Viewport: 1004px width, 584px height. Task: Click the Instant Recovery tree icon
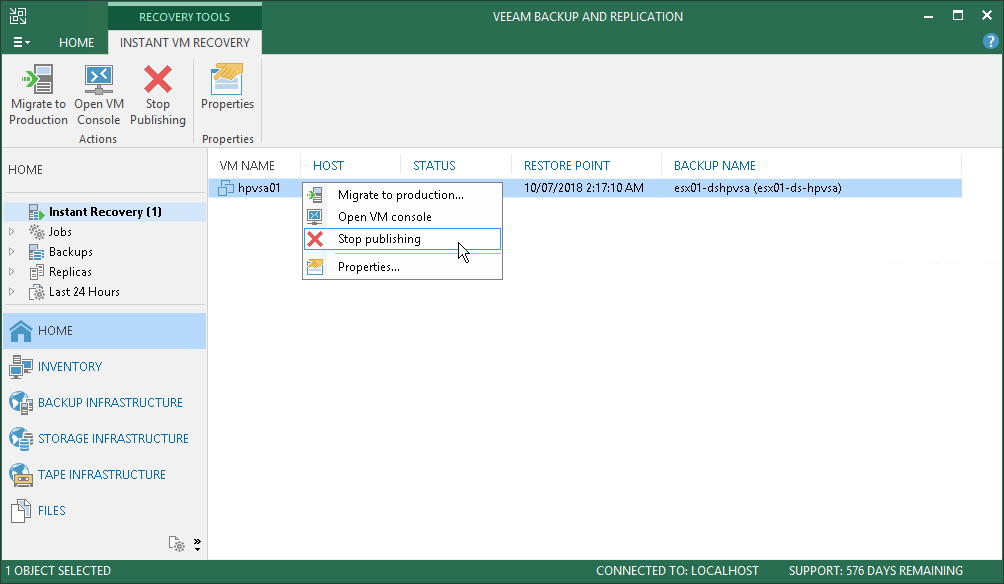[36, 212]
